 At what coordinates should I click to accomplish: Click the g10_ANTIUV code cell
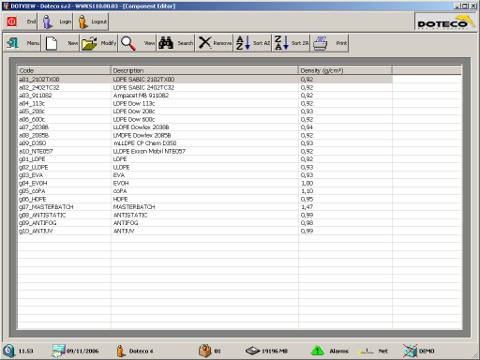[x=64, y=231]
